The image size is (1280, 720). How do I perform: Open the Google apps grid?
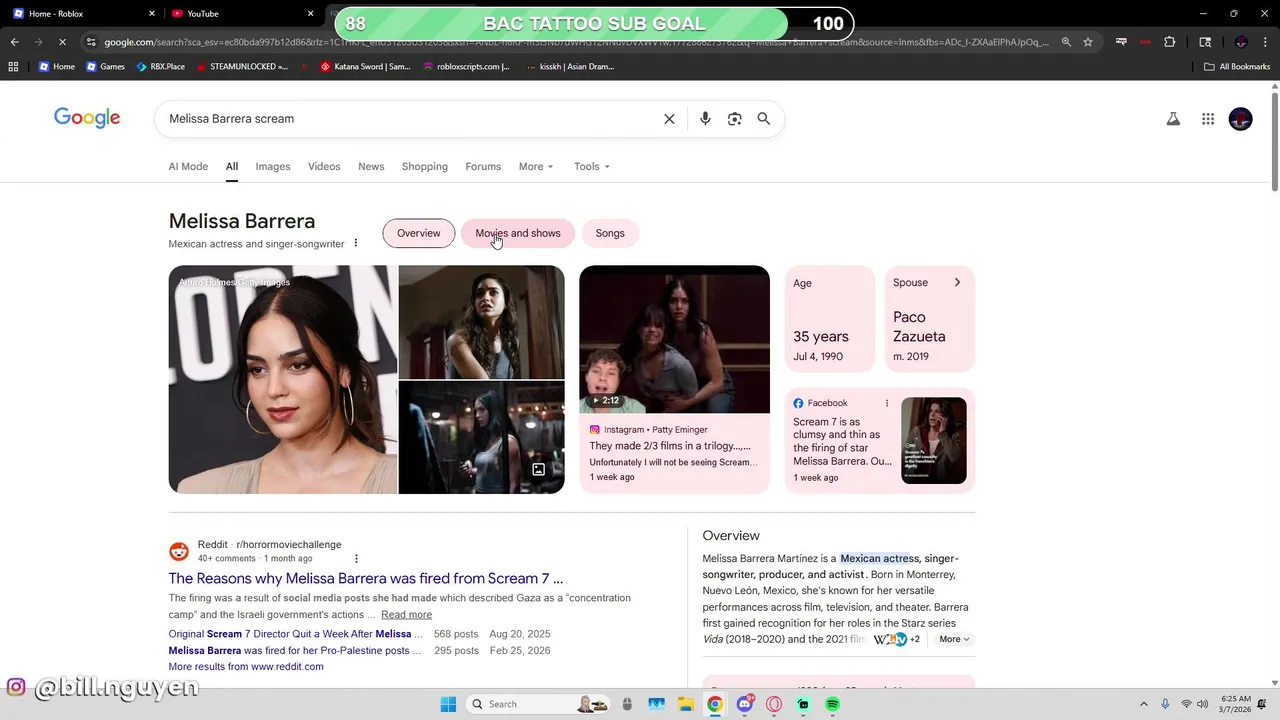tap(1208, 119)
